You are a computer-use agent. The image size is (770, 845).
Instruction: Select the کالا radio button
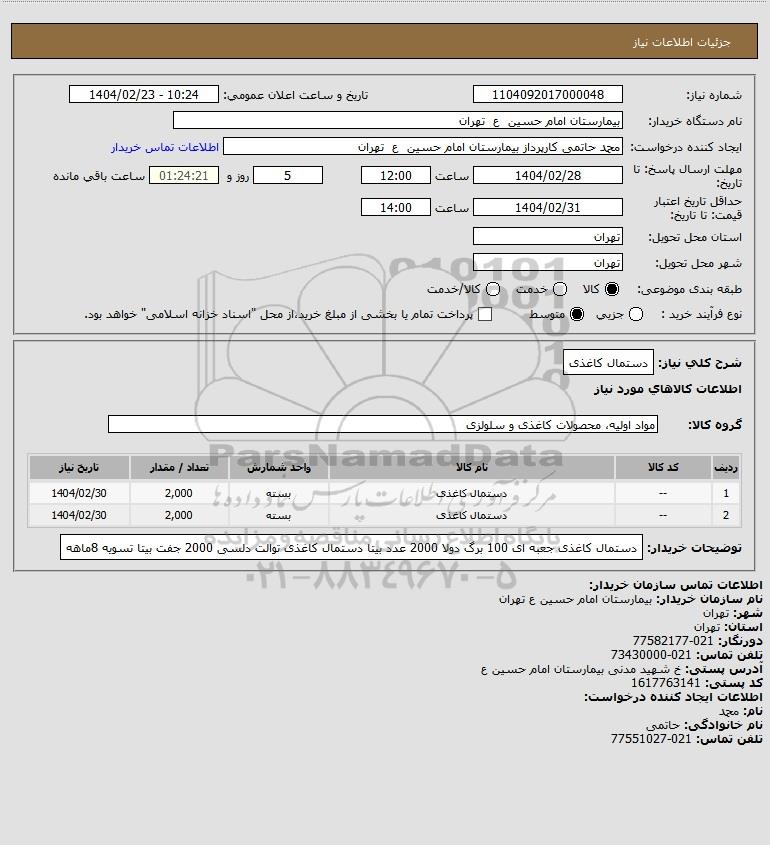tap(611, 289)
